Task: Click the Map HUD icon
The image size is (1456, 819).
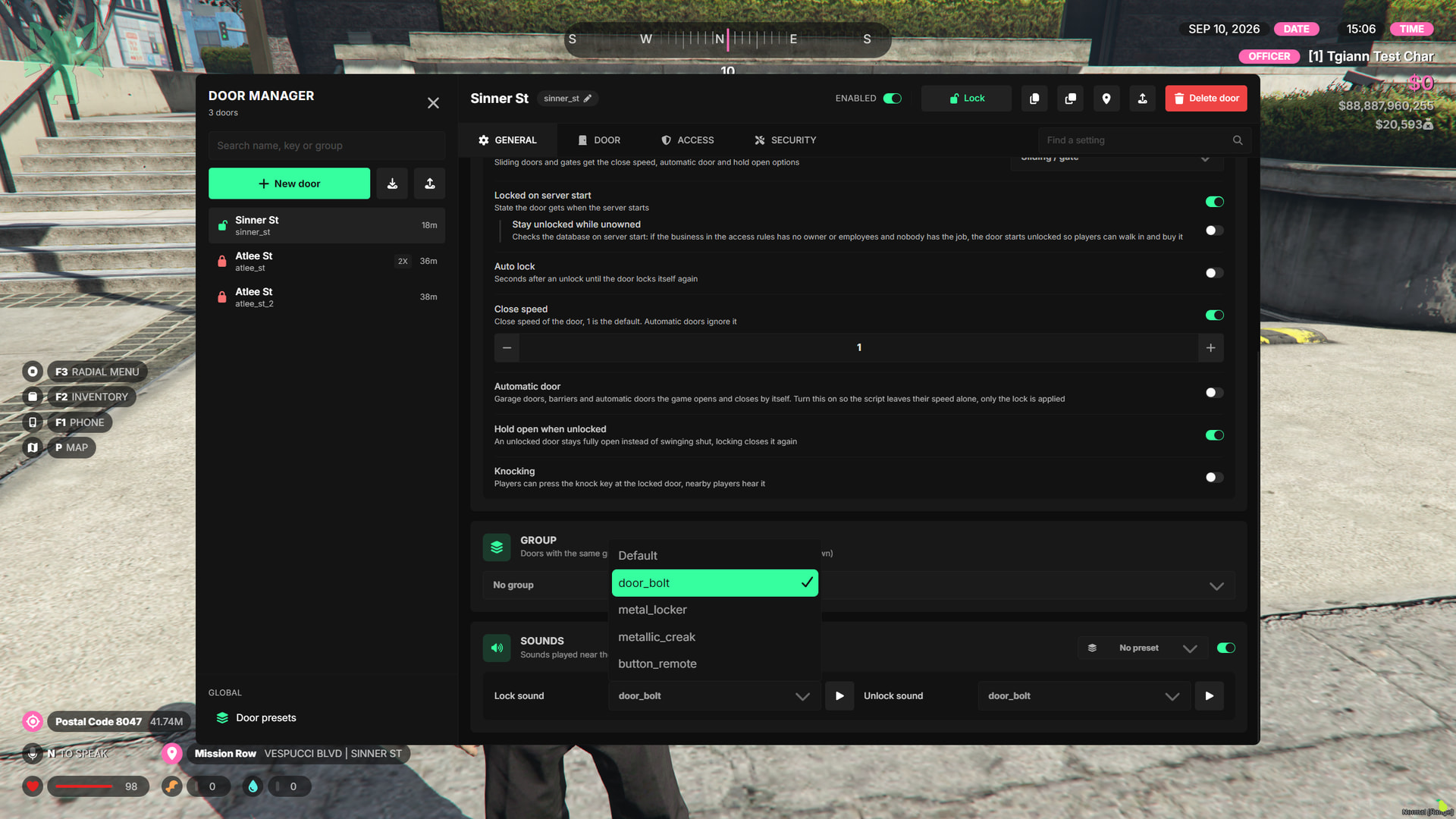Action: [x=33, y=447]
